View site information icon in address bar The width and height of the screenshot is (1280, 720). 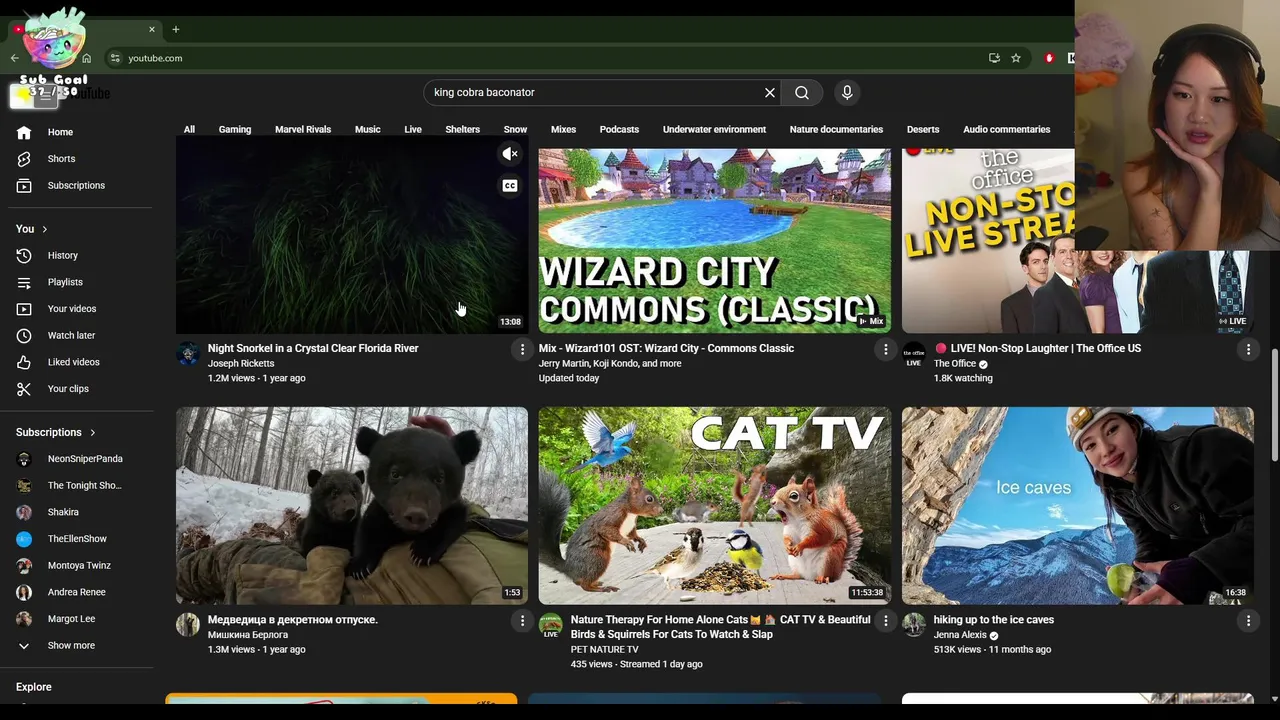click(x=115, y=58)
